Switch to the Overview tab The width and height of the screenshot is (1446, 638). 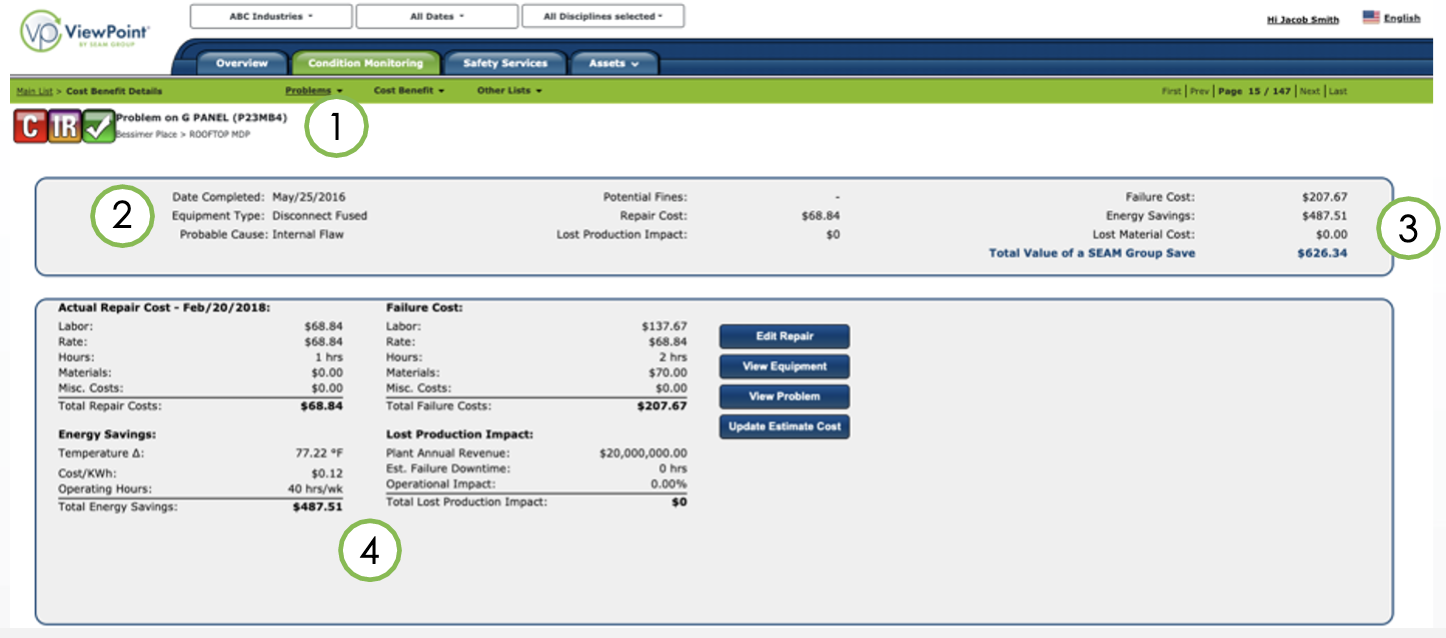pos(241,62)
